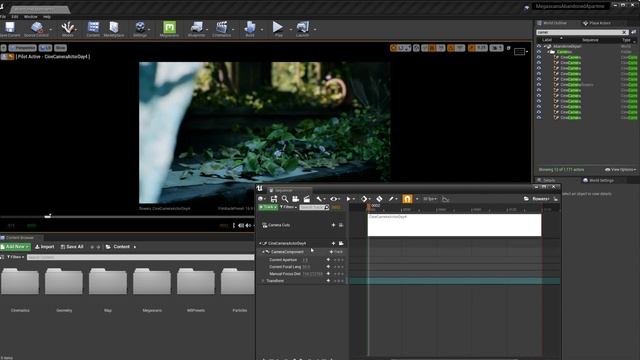Click the Cinematics clapperboard icon

click(222, 28)
